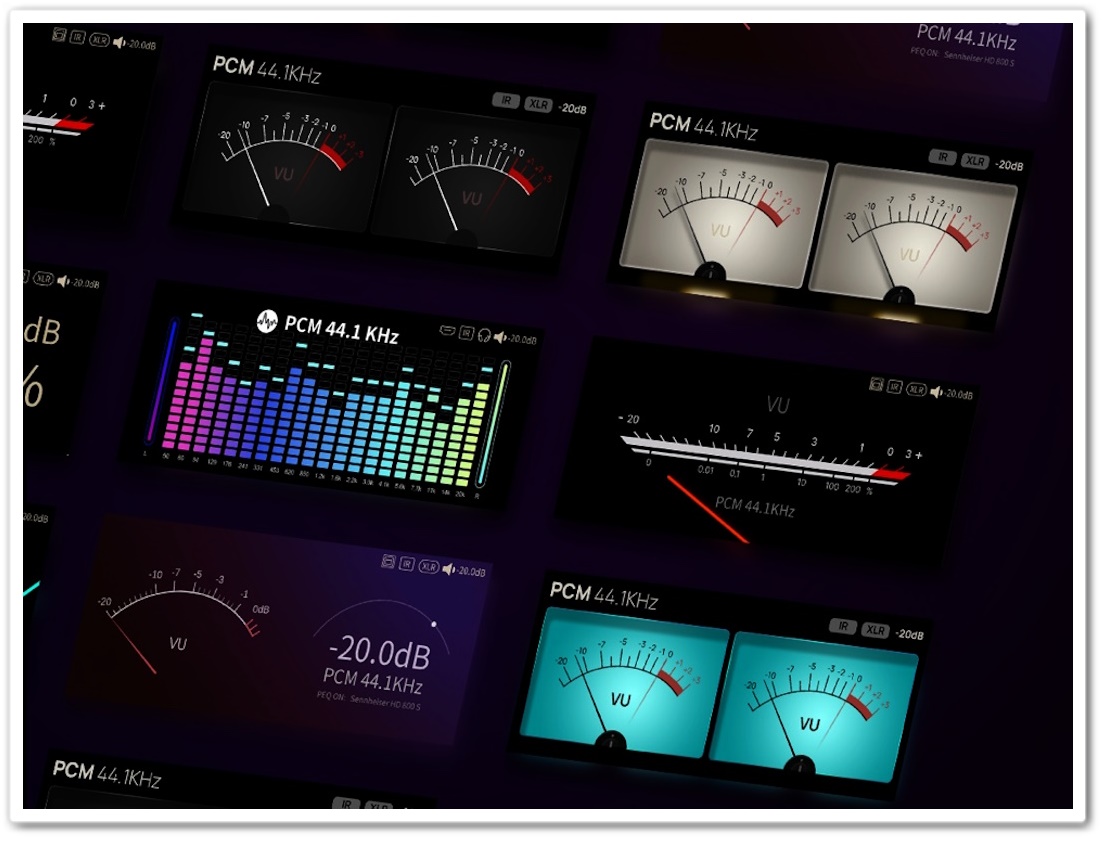
Task: Click the 'VU' label under the arc VU meter
Action: coord(178,644)
